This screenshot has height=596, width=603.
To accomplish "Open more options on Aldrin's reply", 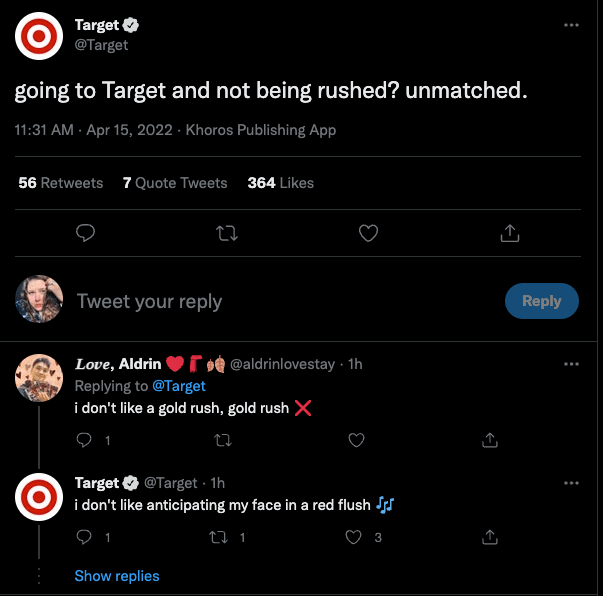I will click(x=571, y=364).
